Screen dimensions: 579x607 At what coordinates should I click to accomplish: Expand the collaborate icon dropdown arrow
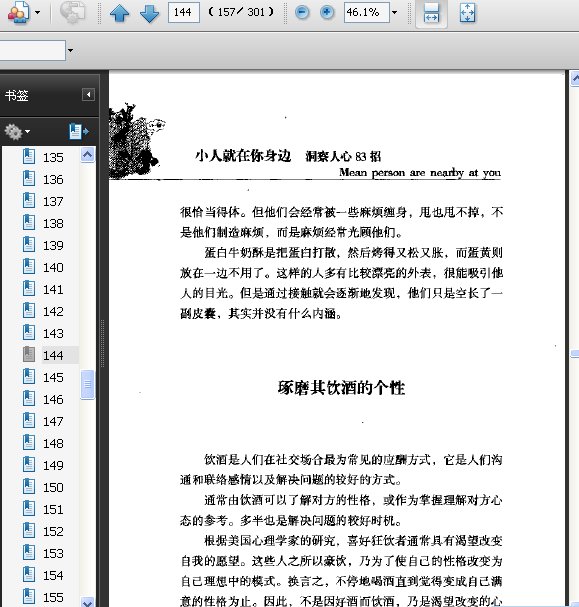(x=38, y=12)
